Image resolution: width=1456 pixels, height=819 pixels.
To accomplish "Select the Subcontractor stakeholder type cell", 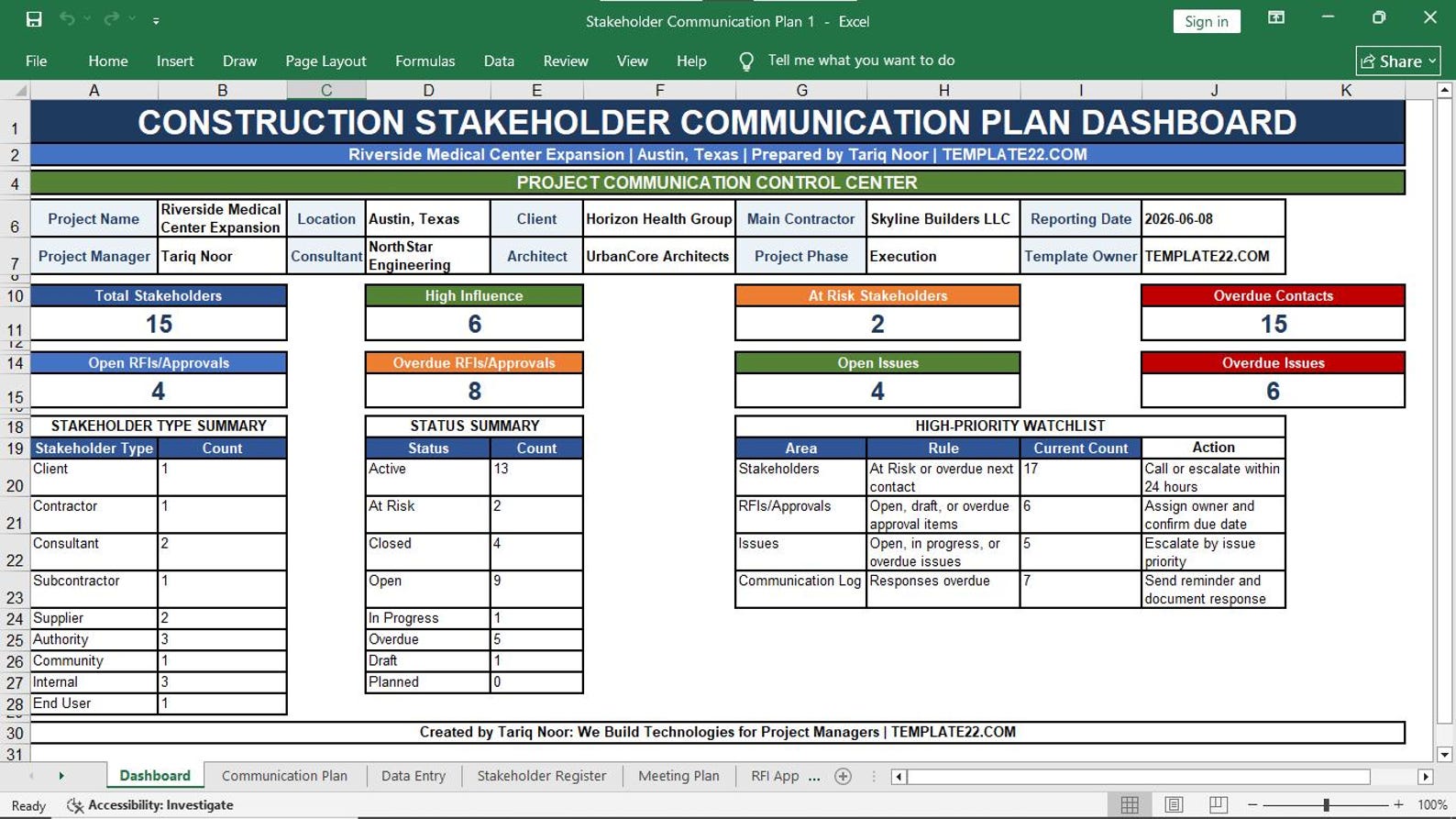I will tap(94, 589).
